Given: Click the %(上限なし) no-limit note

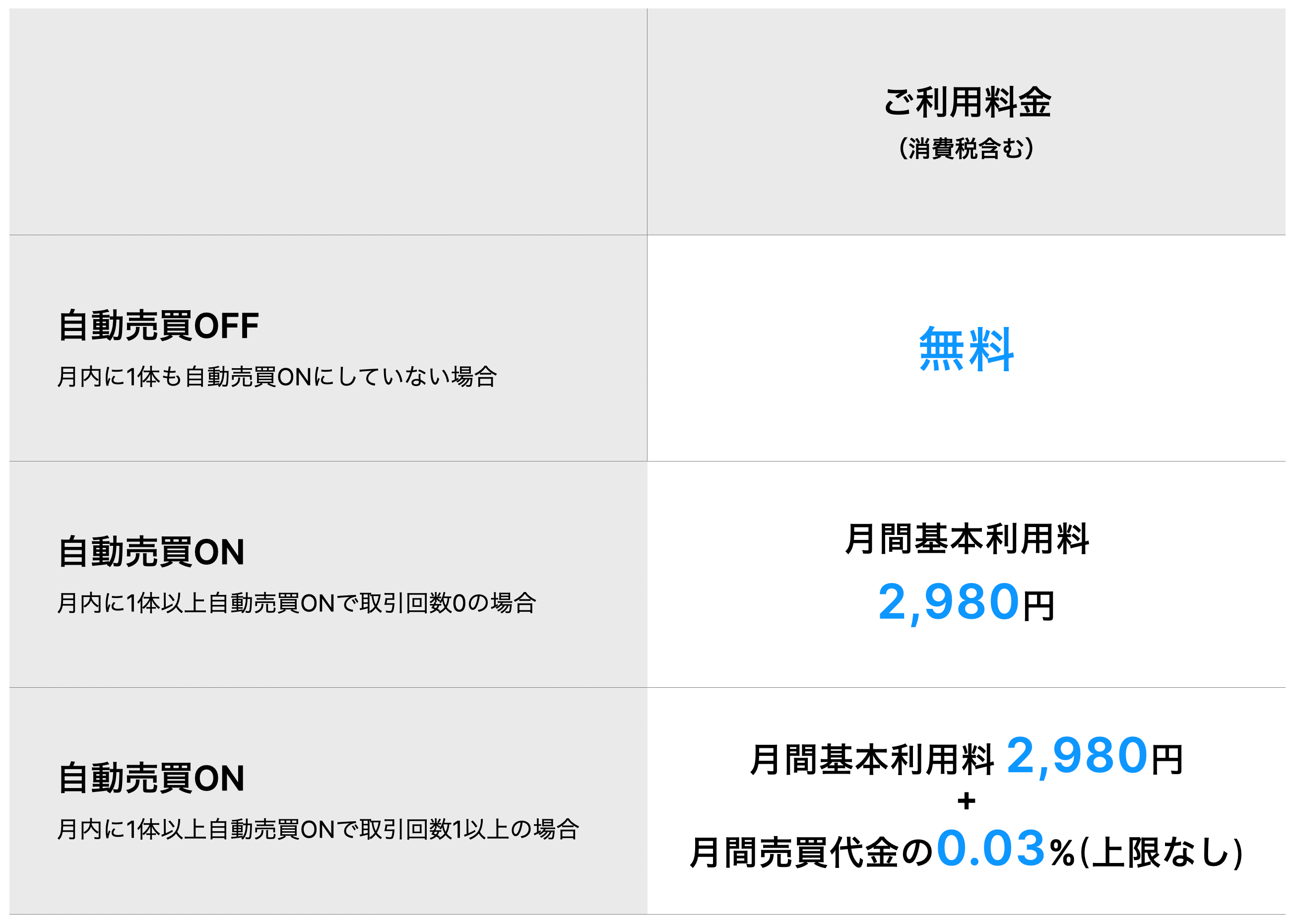Looking at the screenshot, I should (1146, 853).
